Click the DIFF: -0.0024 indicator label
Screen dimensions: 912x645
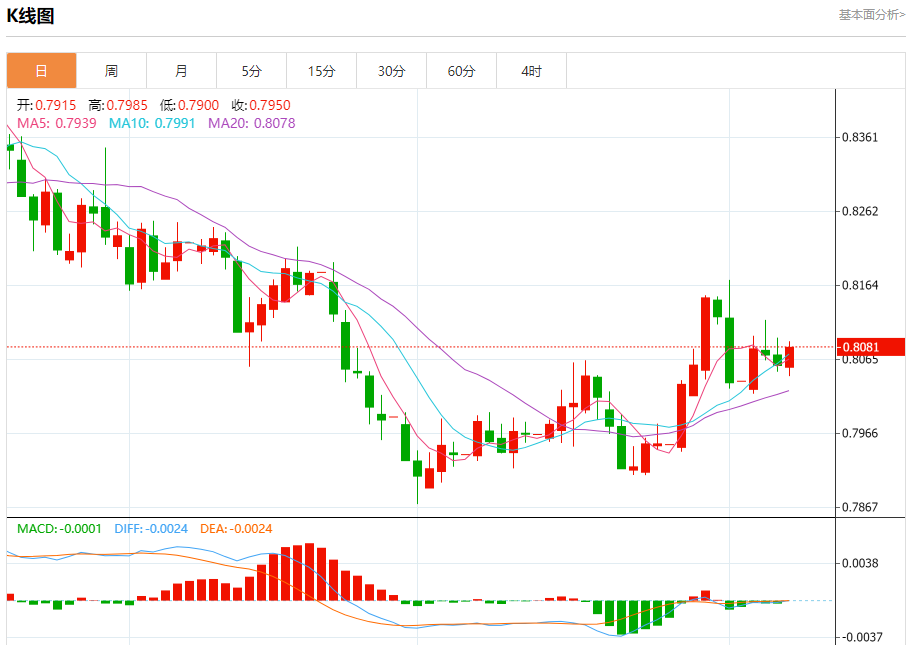tap(151, 529)
